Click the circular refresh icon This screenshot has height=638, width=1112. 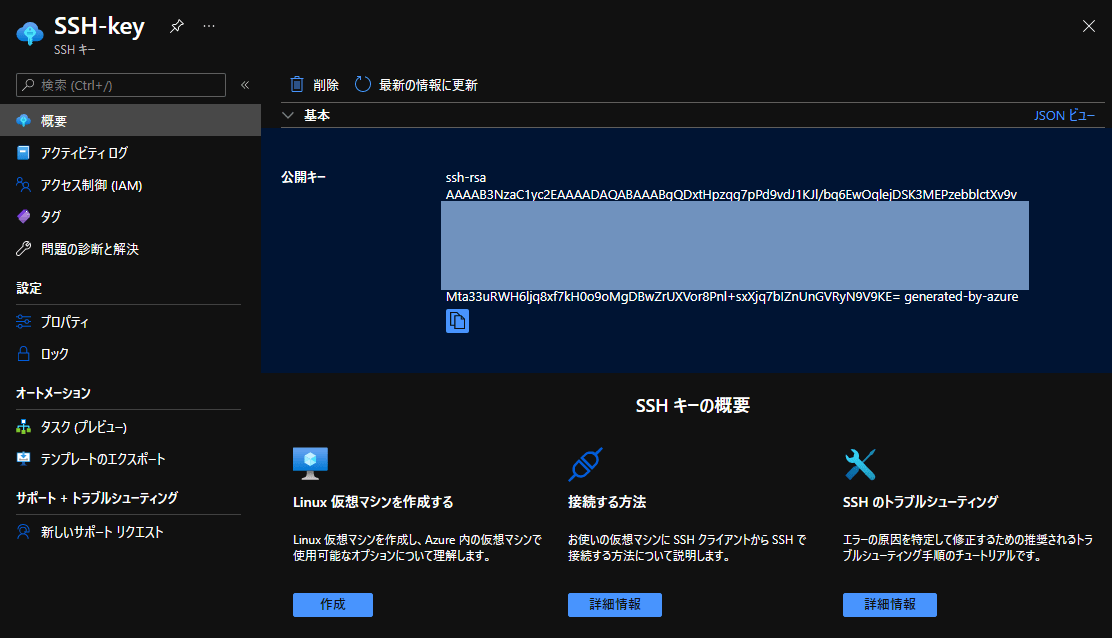(362, 84)
